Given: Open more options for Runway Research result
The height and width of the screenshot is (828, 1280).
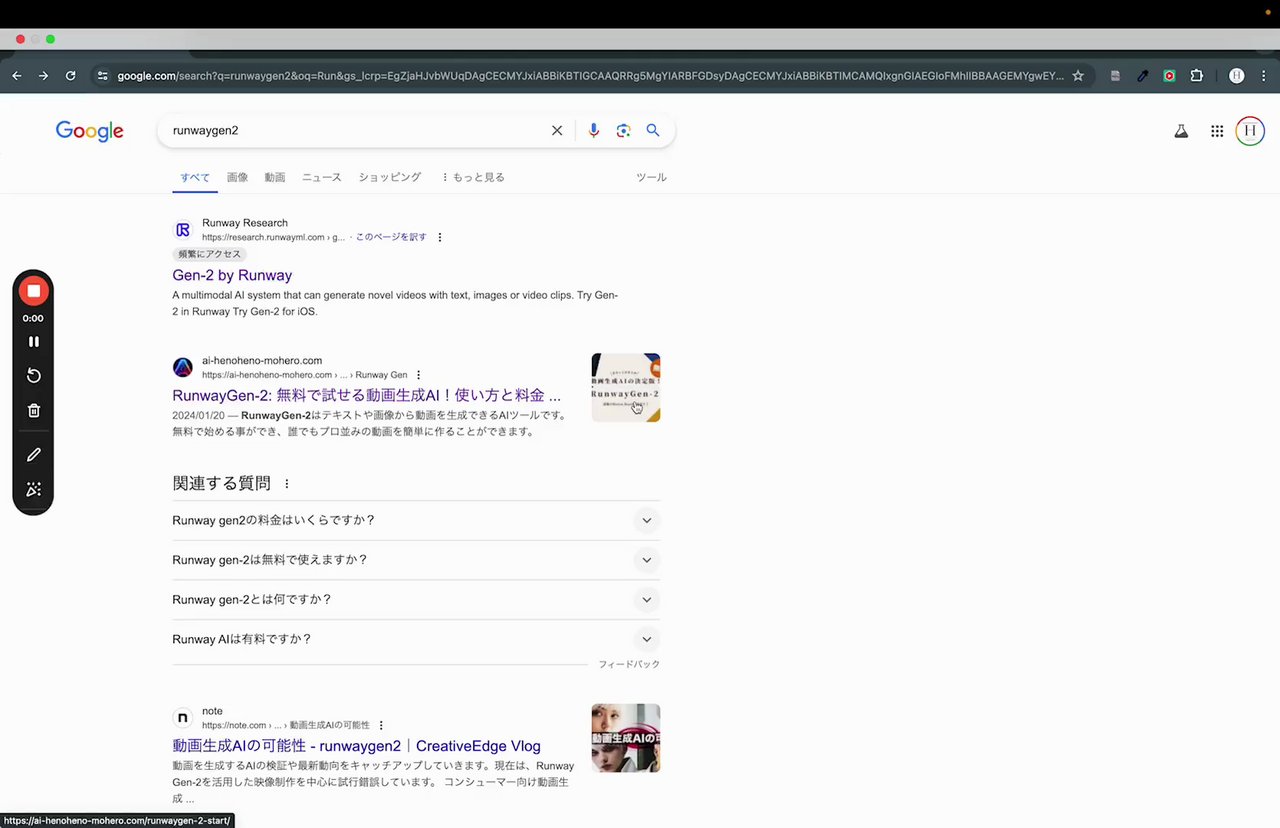Looking at the screenshot, I should point(440,237).
